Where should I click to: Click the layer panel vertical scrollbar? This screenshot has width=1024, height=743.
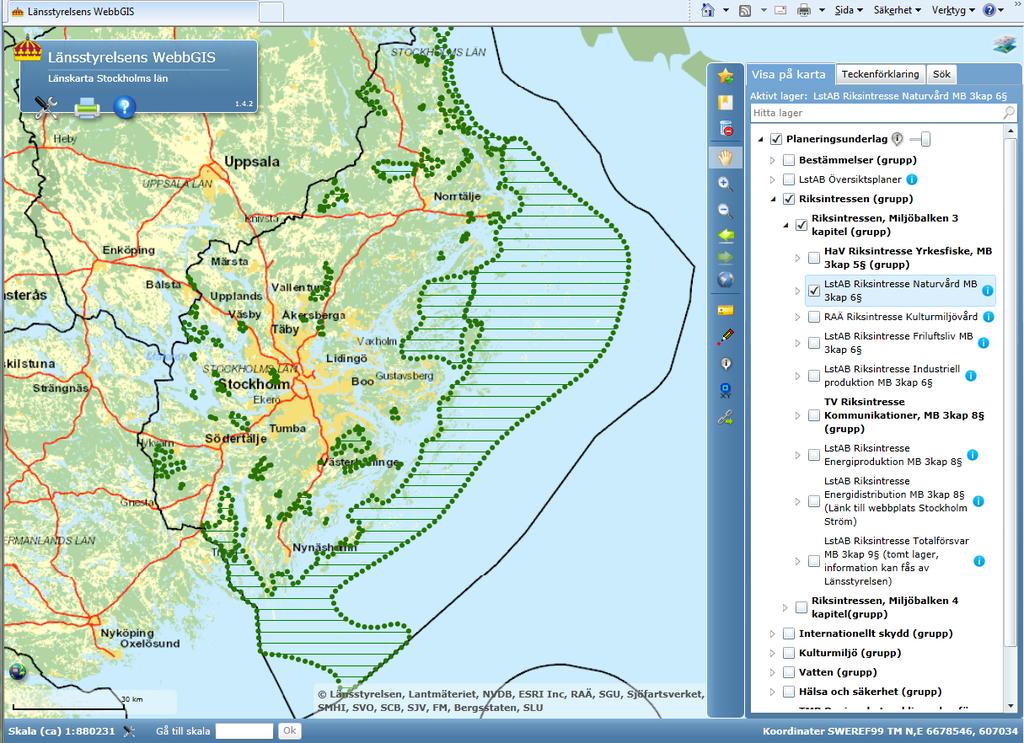1011,385
